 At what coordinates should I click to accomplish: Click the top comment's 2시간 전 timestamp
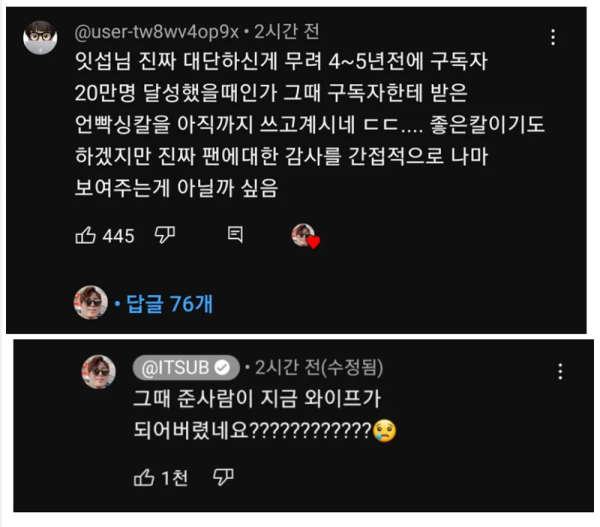click(287, 31)
